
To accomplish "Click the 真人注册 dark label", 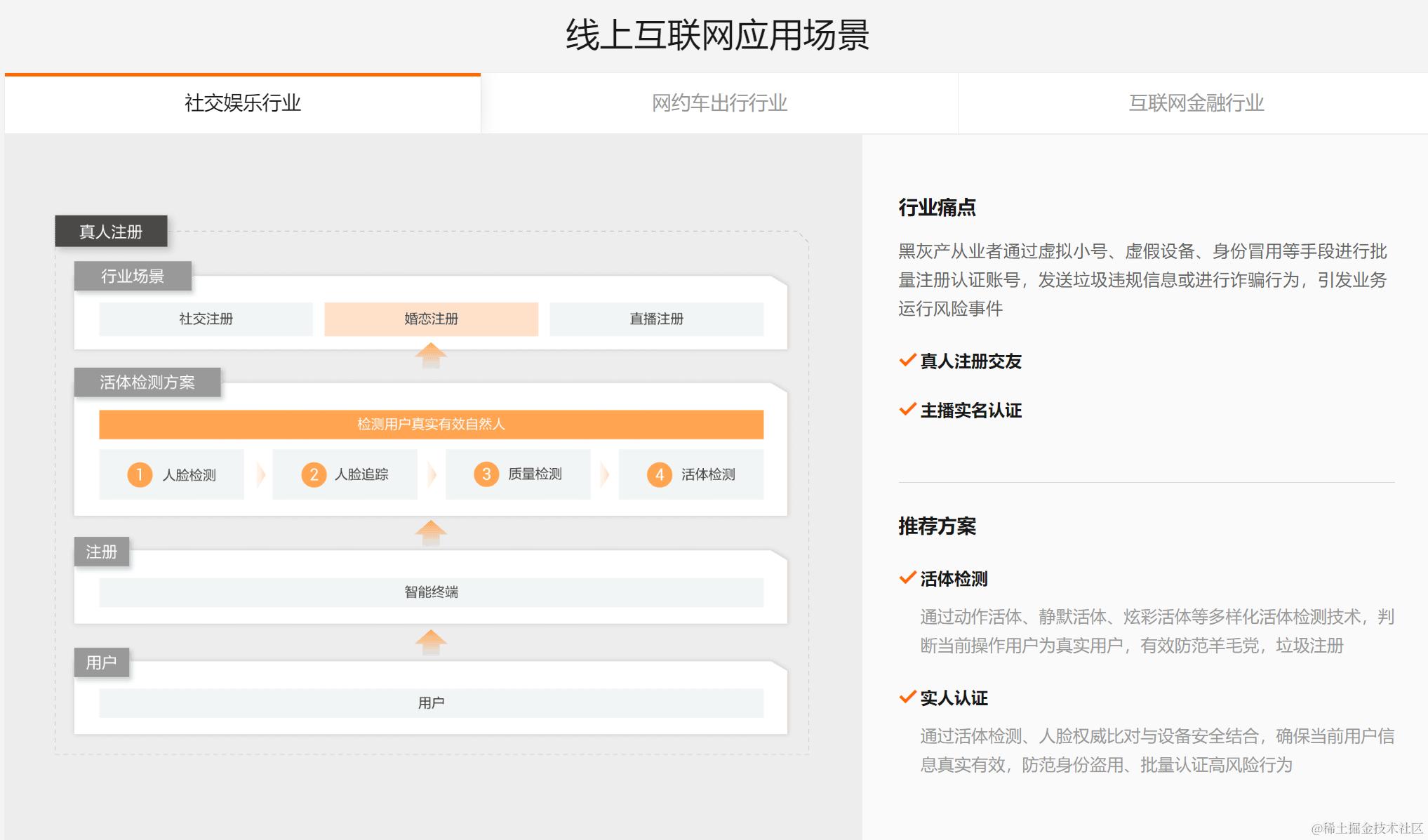I will [111, 232].
